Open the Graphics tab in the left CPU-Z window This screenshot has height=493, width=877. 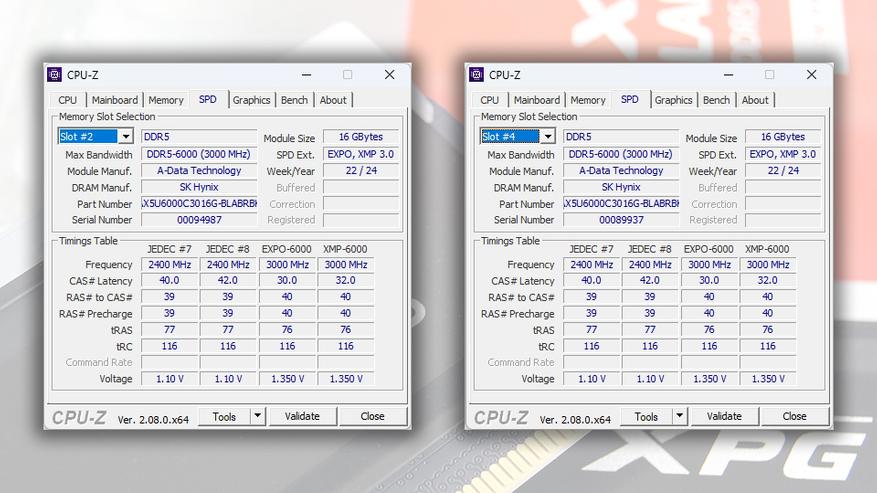251,100
